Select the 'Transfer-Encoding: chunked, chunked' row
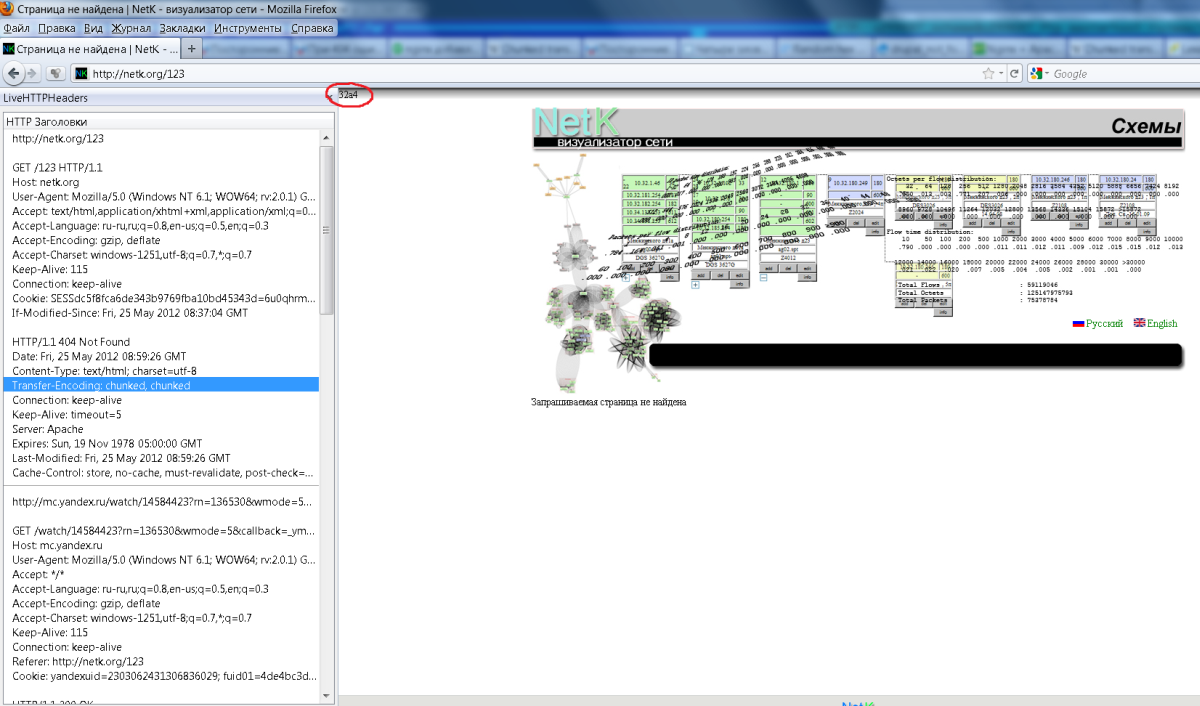 pyautogui.click(x=161, y=385)
